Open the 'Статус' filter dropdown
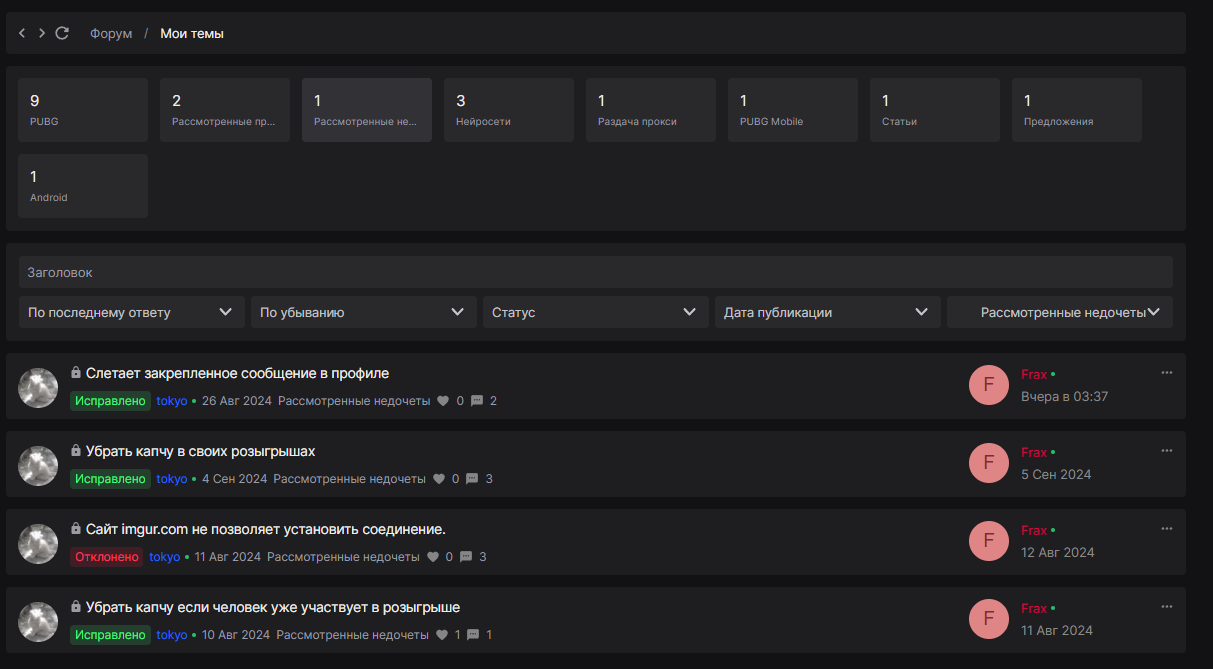1213x669 pixels. pos(594,312)
